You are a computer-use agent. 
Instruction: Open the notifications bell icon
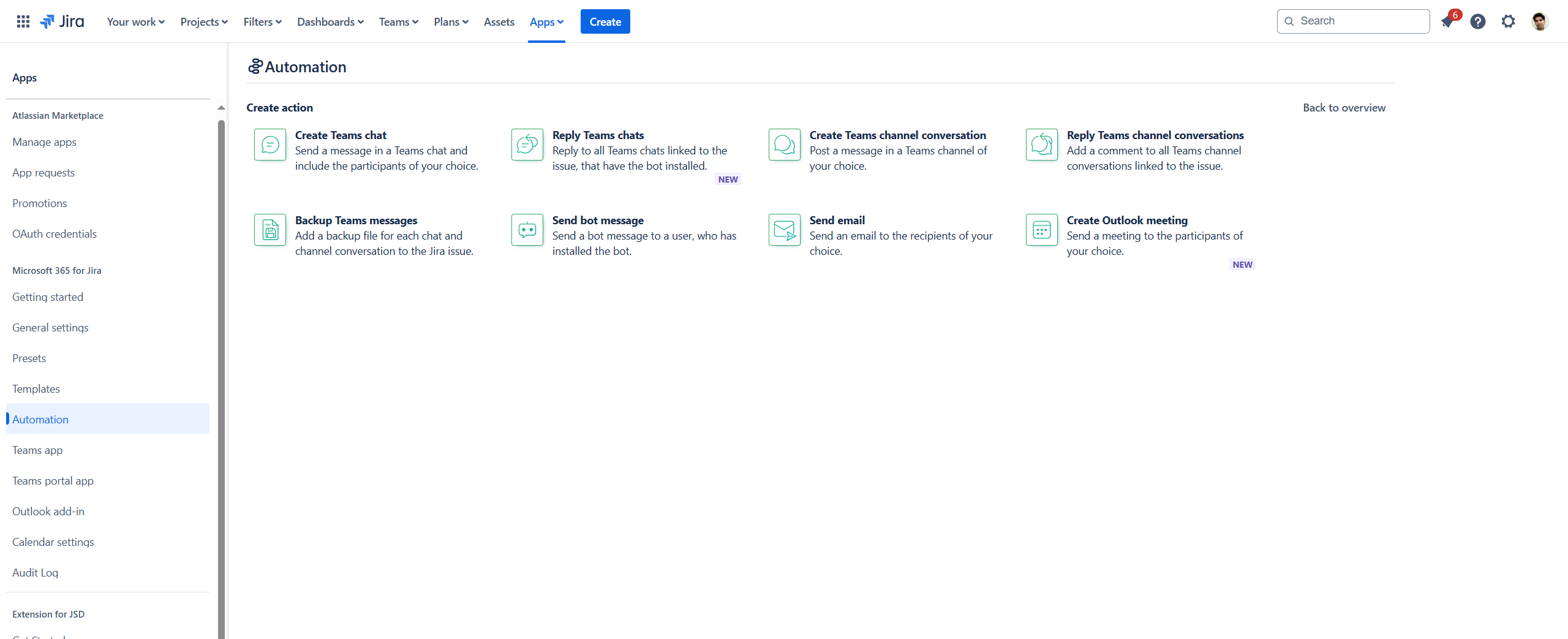tap(1448, 21)
